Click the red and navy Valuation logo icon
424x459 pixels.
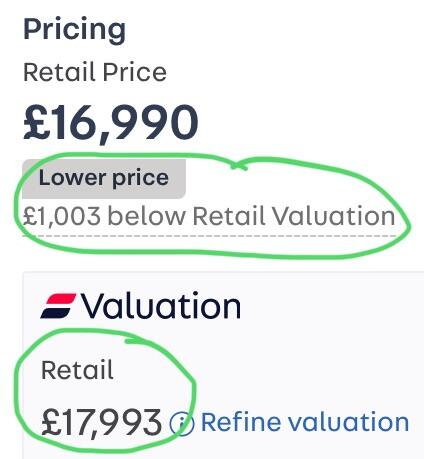click(58, 306)
